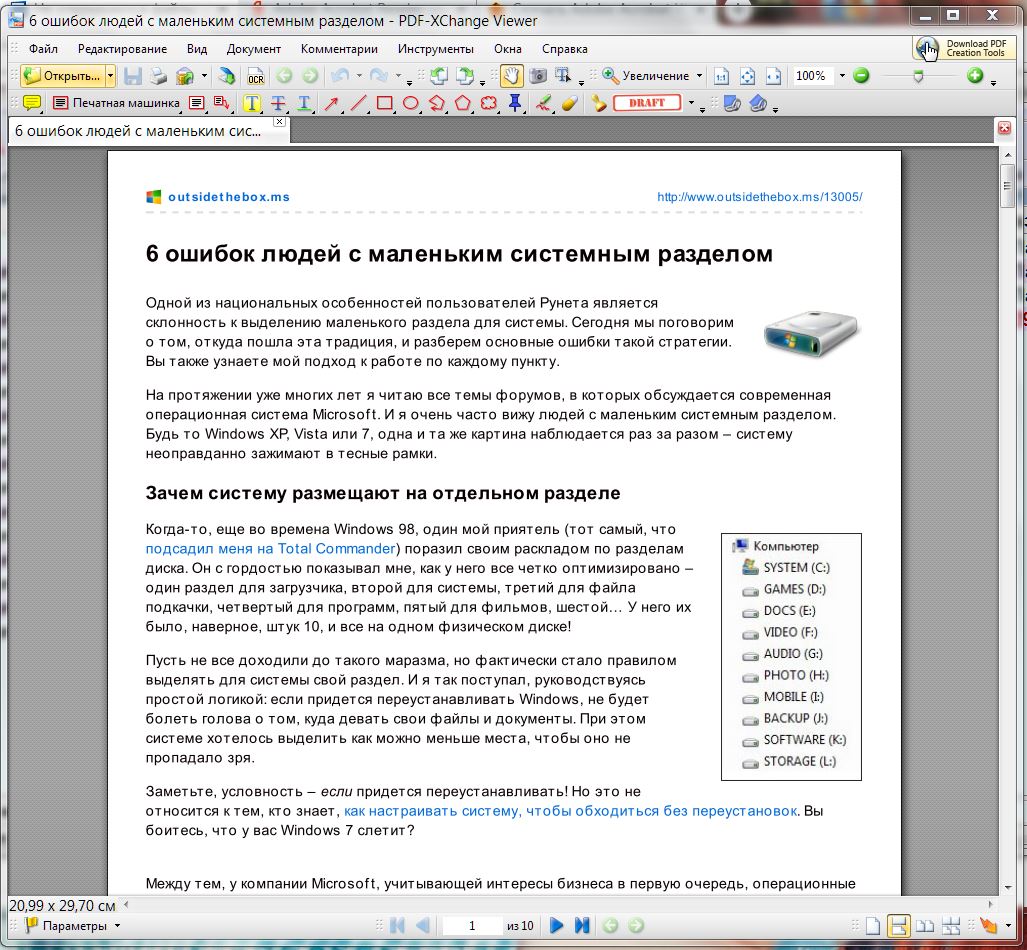Click the Email document icon
The height and width of the screenshot is (950, 1027).
tap(185, 76)
